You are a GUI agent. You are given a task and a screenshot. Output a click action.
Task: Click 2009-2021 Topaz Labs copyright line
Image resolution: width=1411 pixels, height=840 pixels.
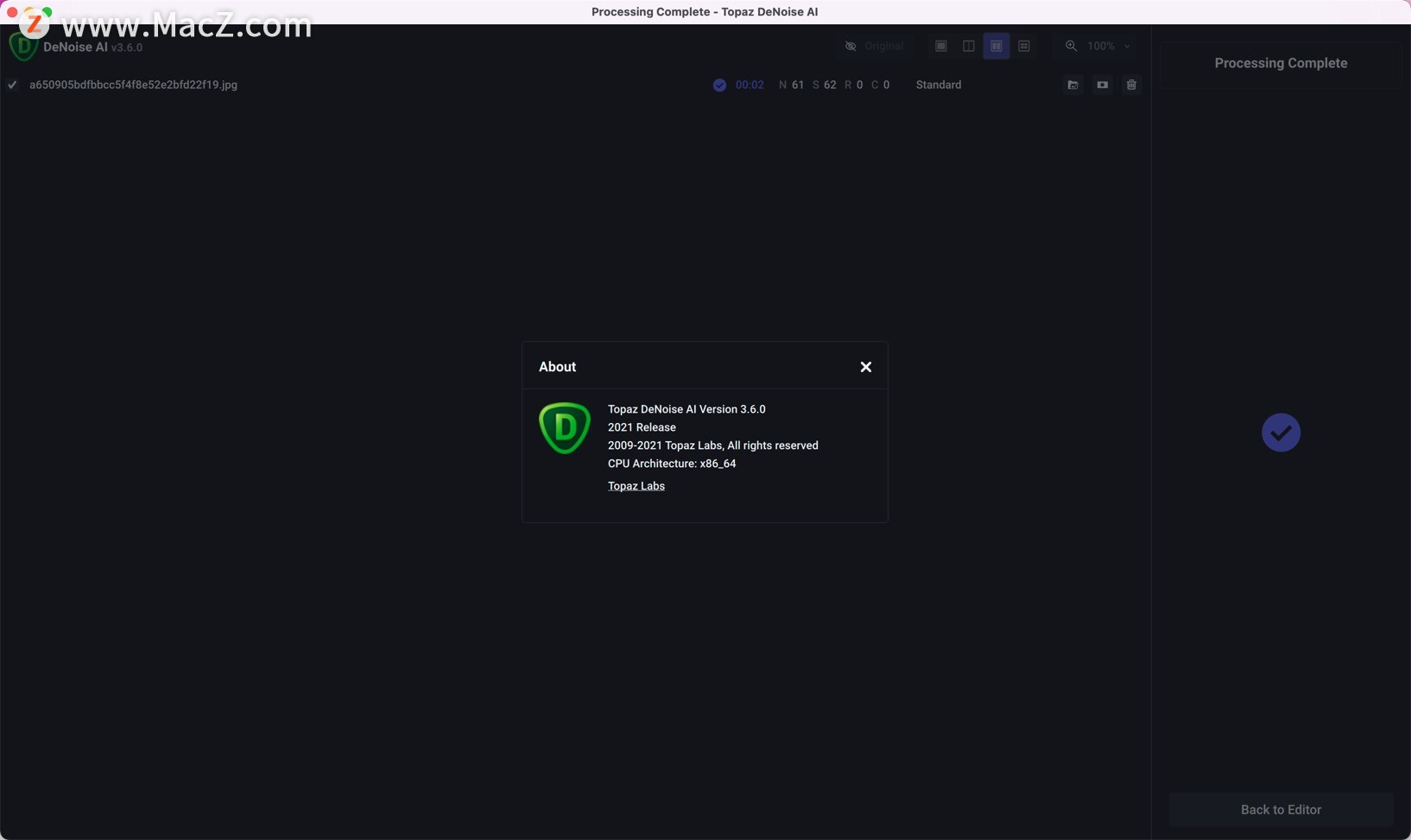pos(713,445)
